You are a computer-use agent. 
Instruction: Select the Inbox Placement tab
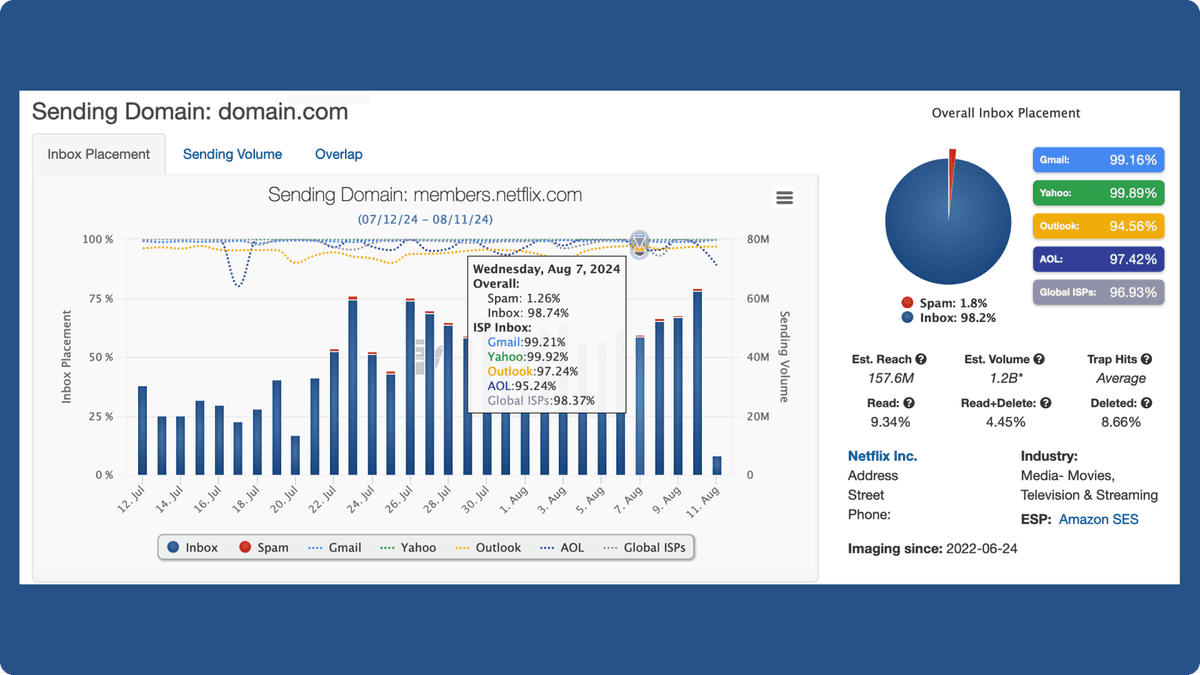(99, 154)
